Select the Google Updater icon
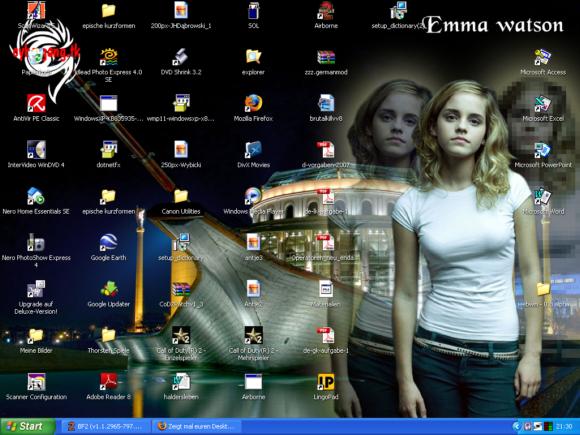Viewport: 580px width, 435px height. pyautogui.click(x=108, y=289)
